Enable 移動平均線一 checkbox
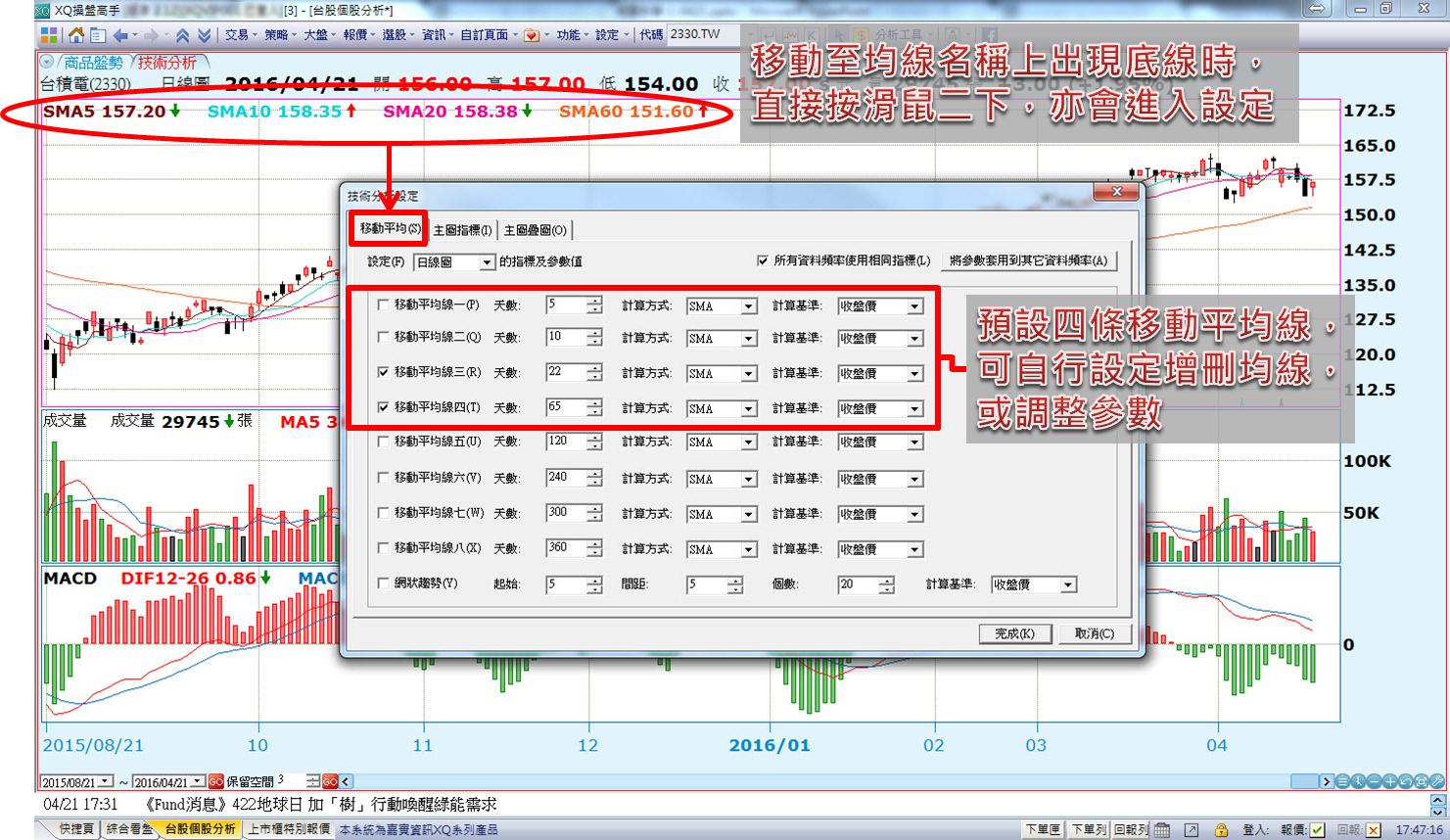Image resolution: width=1450 pixels, height=840 pixels. [x=383, y=304]
